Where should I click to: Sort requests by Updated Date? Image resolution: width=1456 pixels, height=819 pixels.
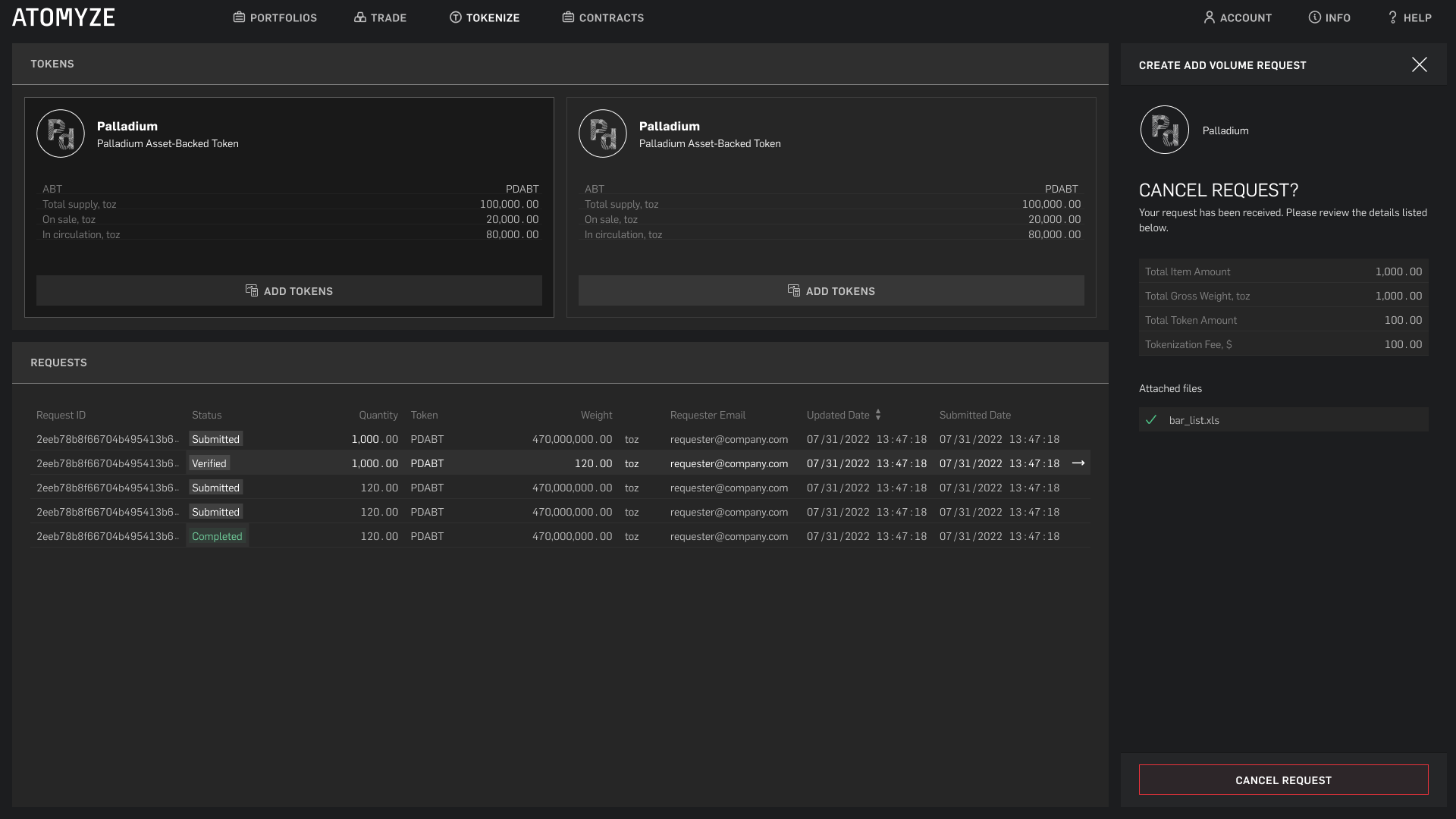pos(877,415)
